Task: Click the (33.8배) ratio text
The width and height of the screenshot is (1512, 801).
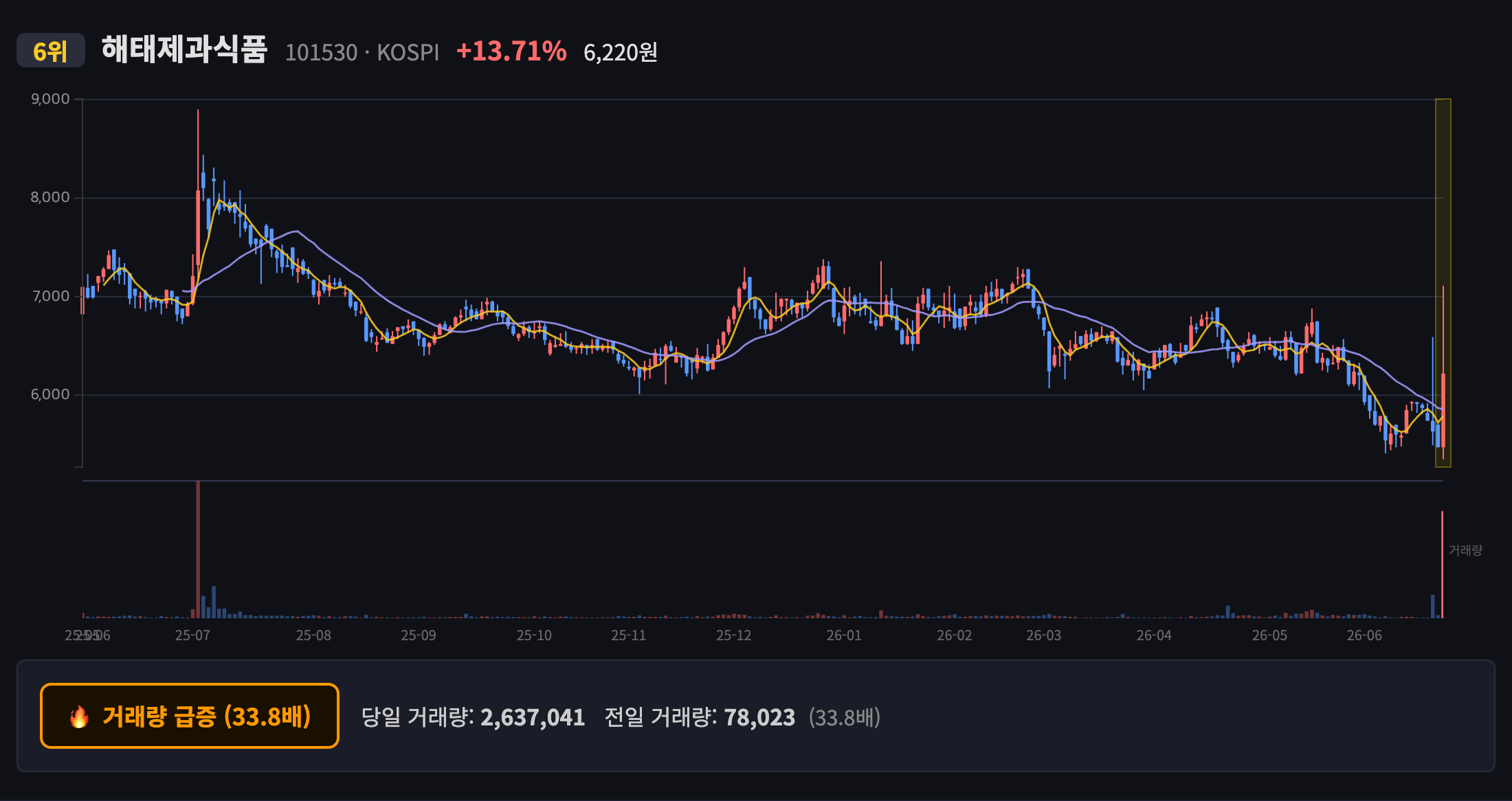Action: pyautogui.click(x=845, y=717)
